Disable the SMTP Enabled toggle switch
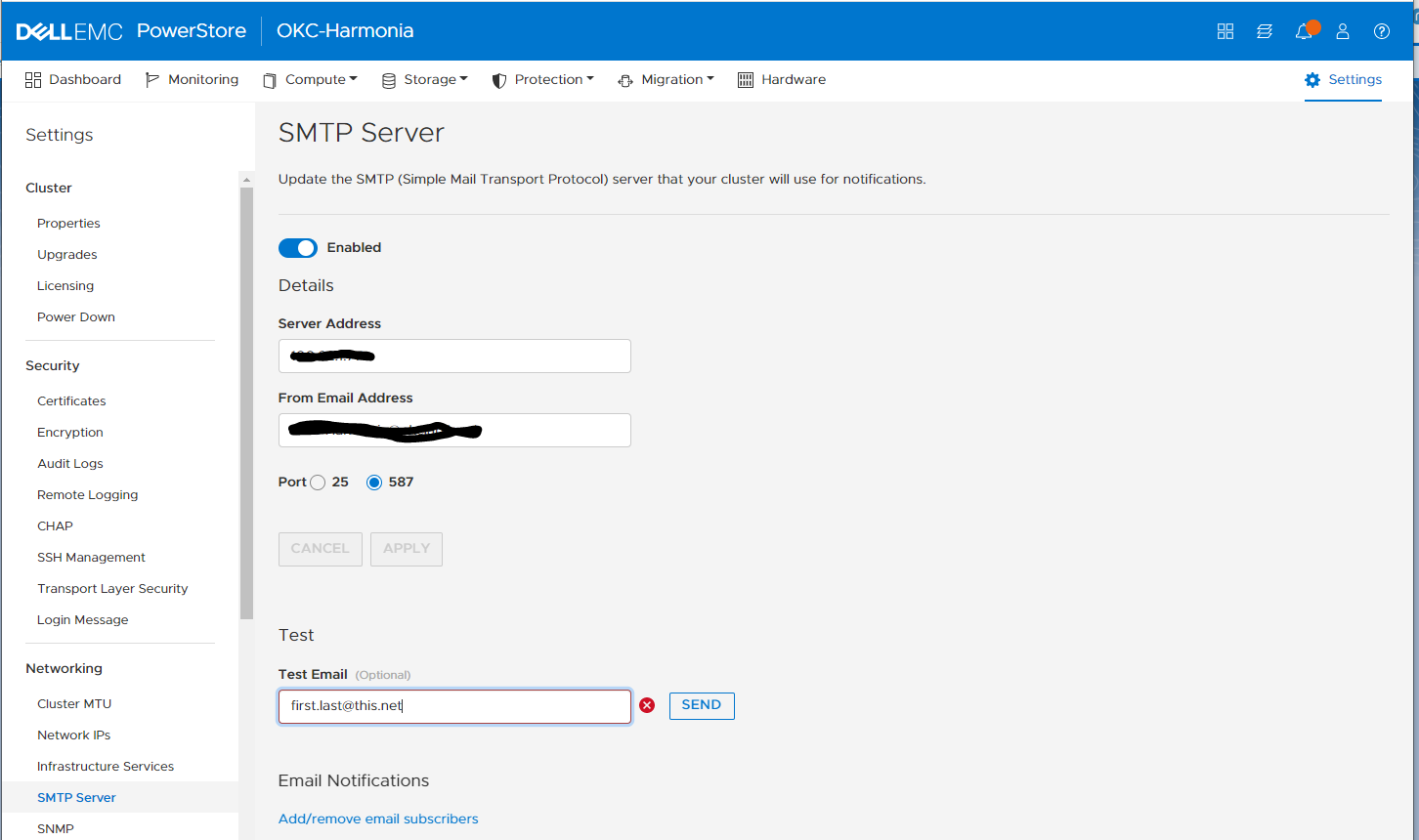 click(298, 248)
